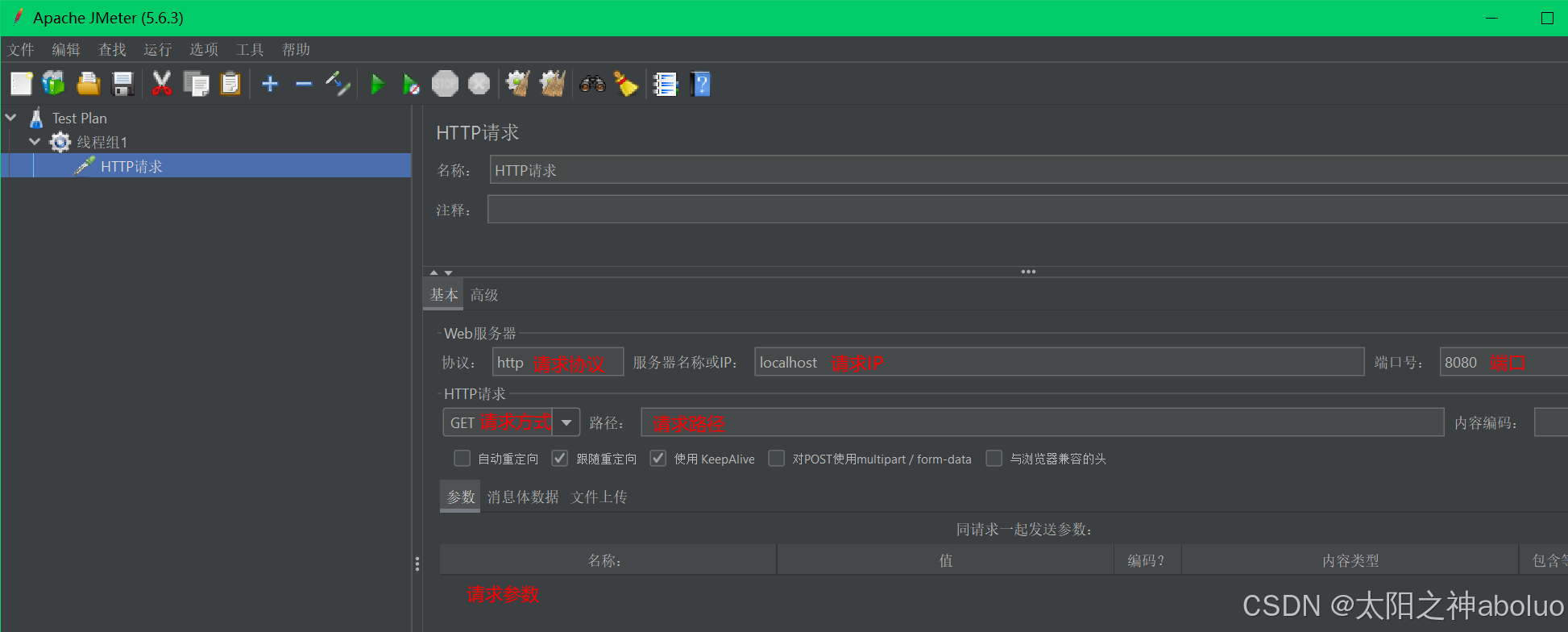Click the 协议 protocol input field
This screenshot has width=1568, height=632.
(558, 362)
